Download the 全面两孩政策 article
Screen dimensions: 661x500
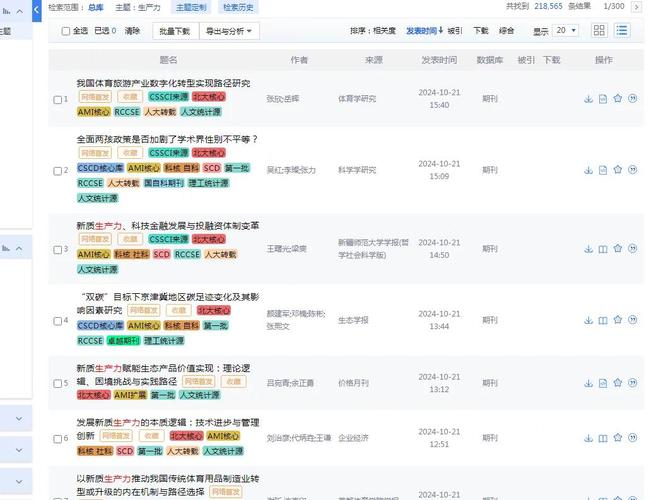pyautogui.click(x=588, y=170)
